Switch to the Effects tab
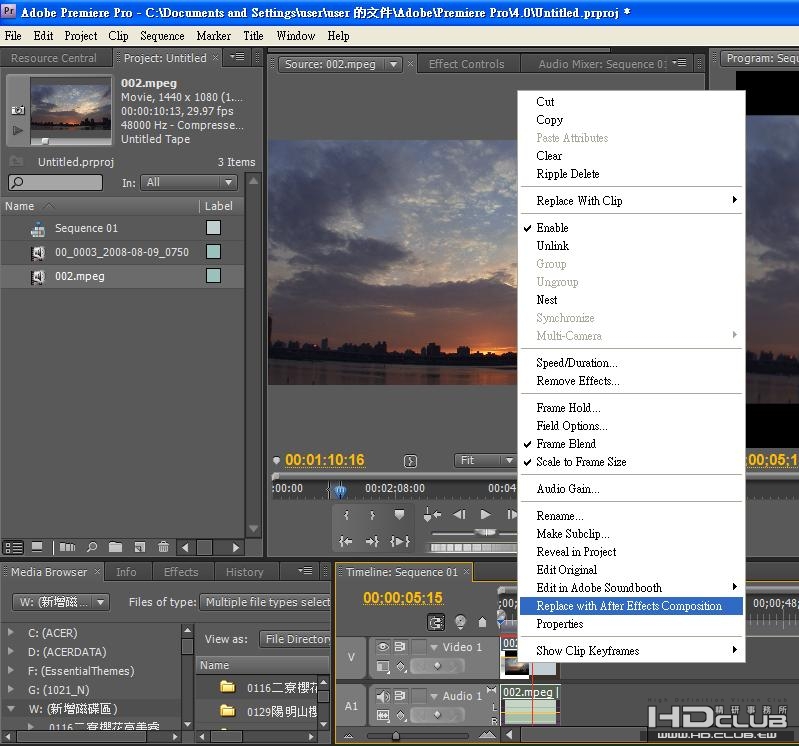This screenshot has height=746, width=799. [181, 572]
